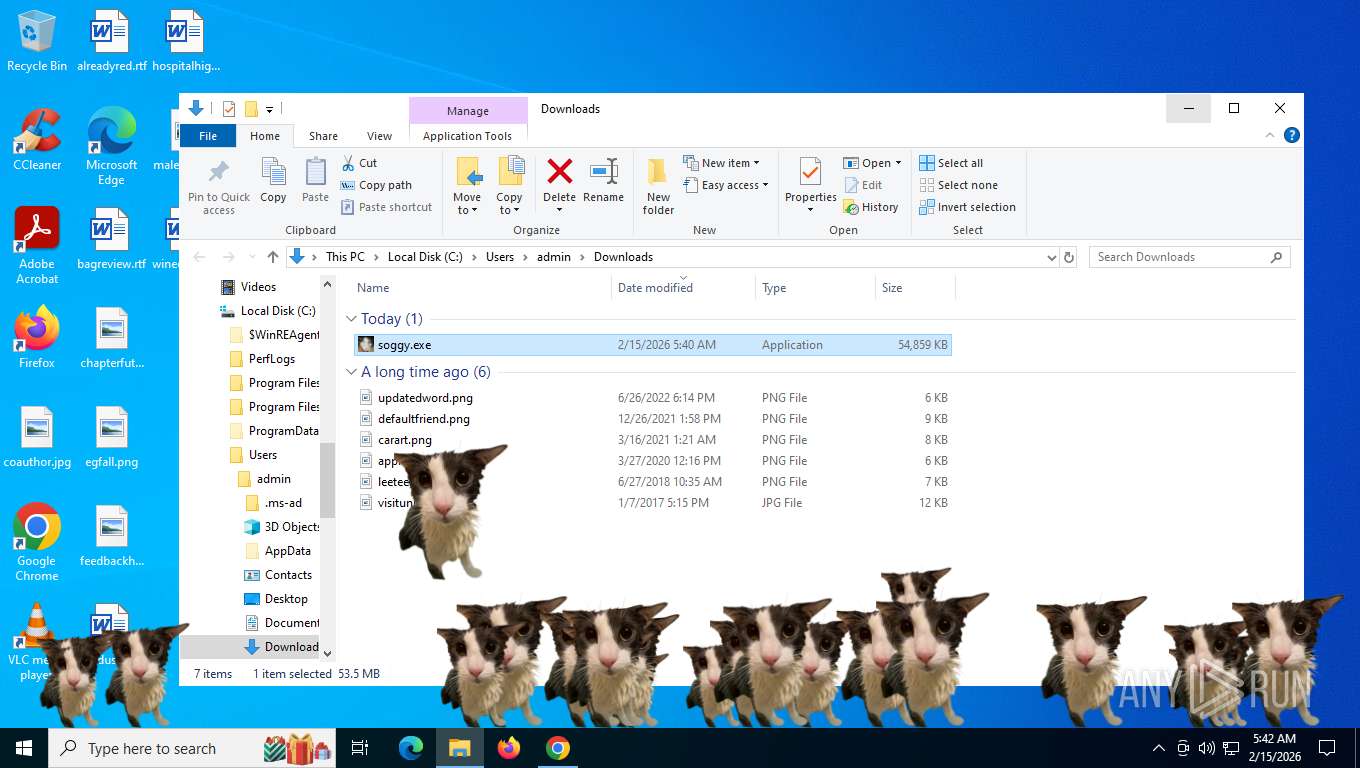The width and height of the screenshot is (1360, 768).
Task: Click Select none in ribbon
Action: (958, 185)
